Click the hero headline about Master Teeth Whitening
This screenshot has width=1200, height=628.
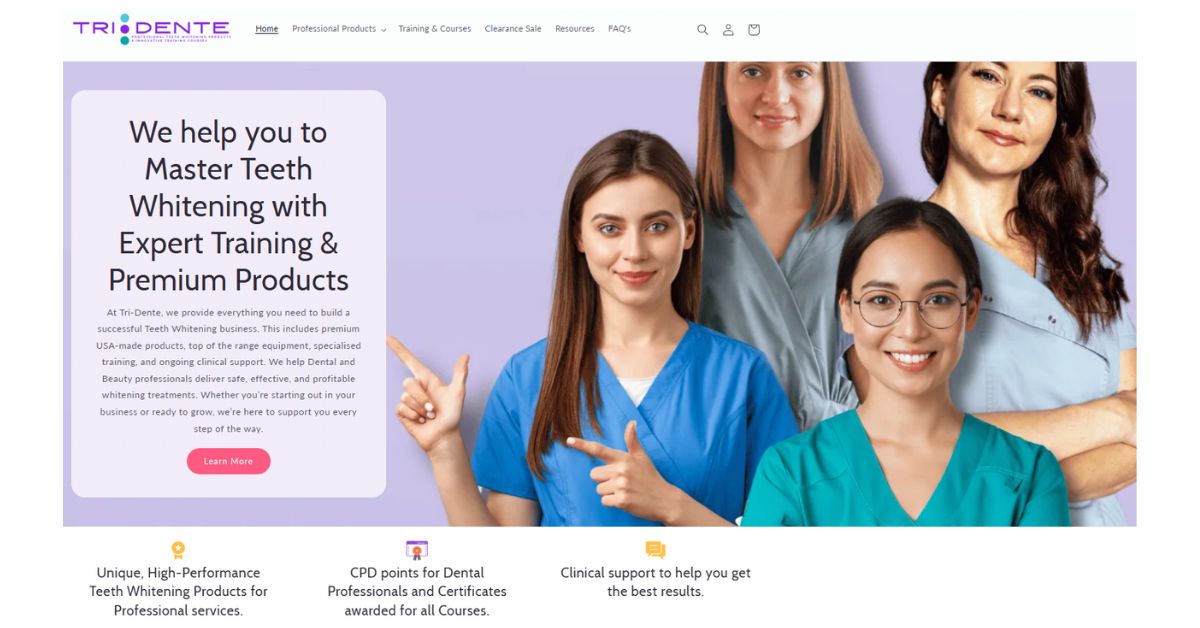coord(229,206)
